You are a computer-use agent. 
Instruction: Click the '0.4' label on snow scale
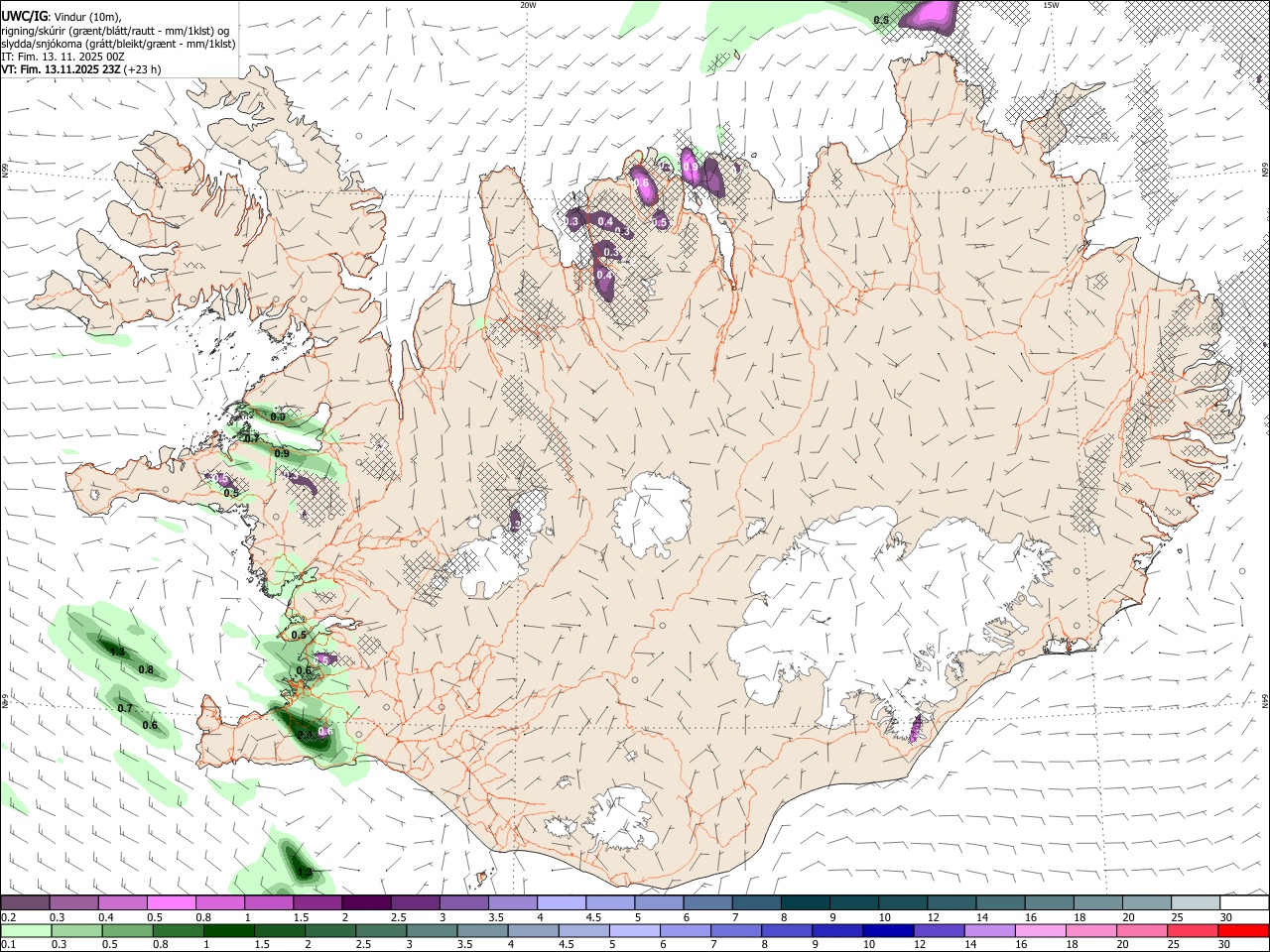pos(105,917)
